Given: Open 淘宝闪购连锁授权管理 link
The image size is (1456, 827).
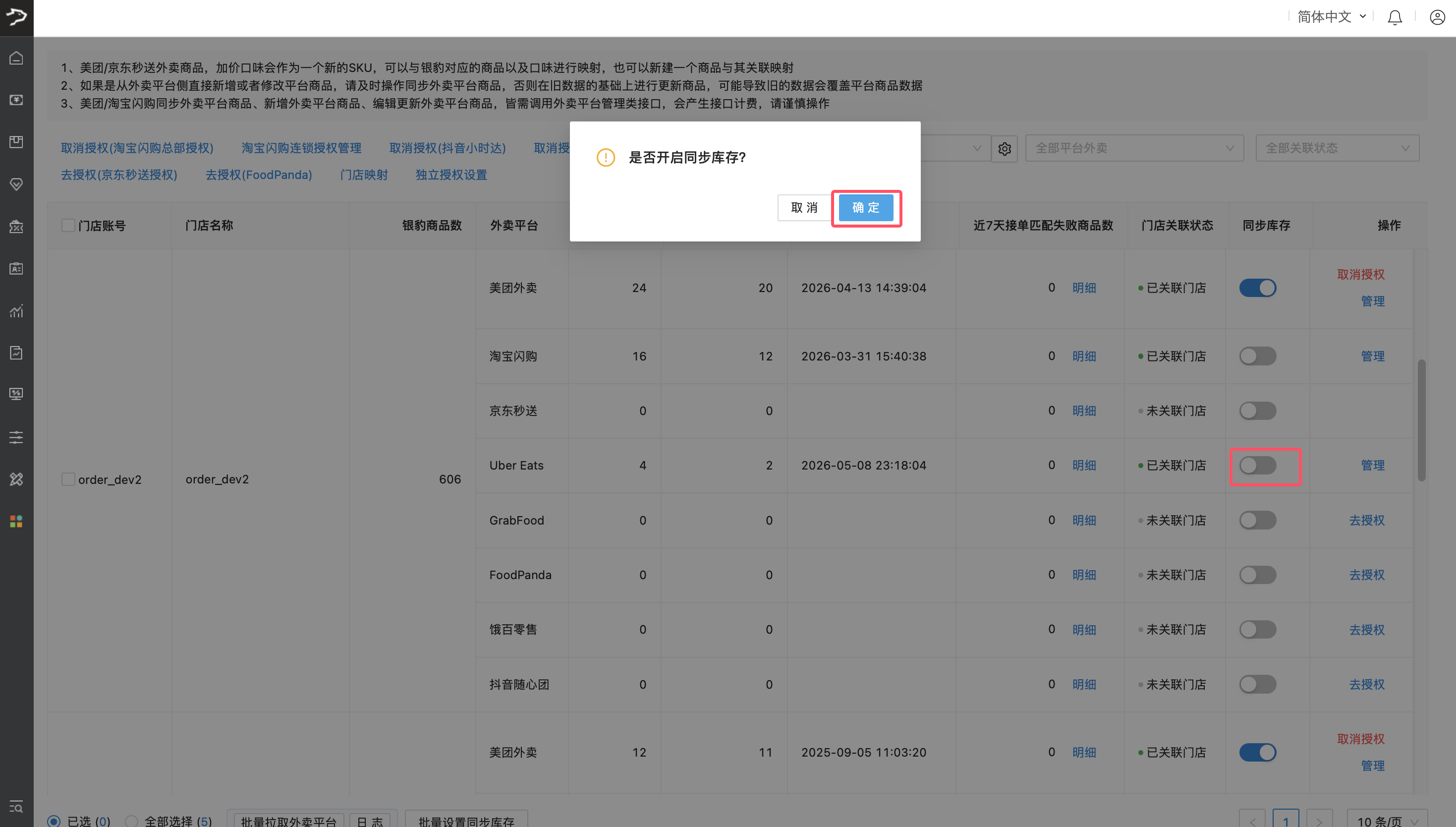Looking at the screenshot, I should (x=301, y=148).
